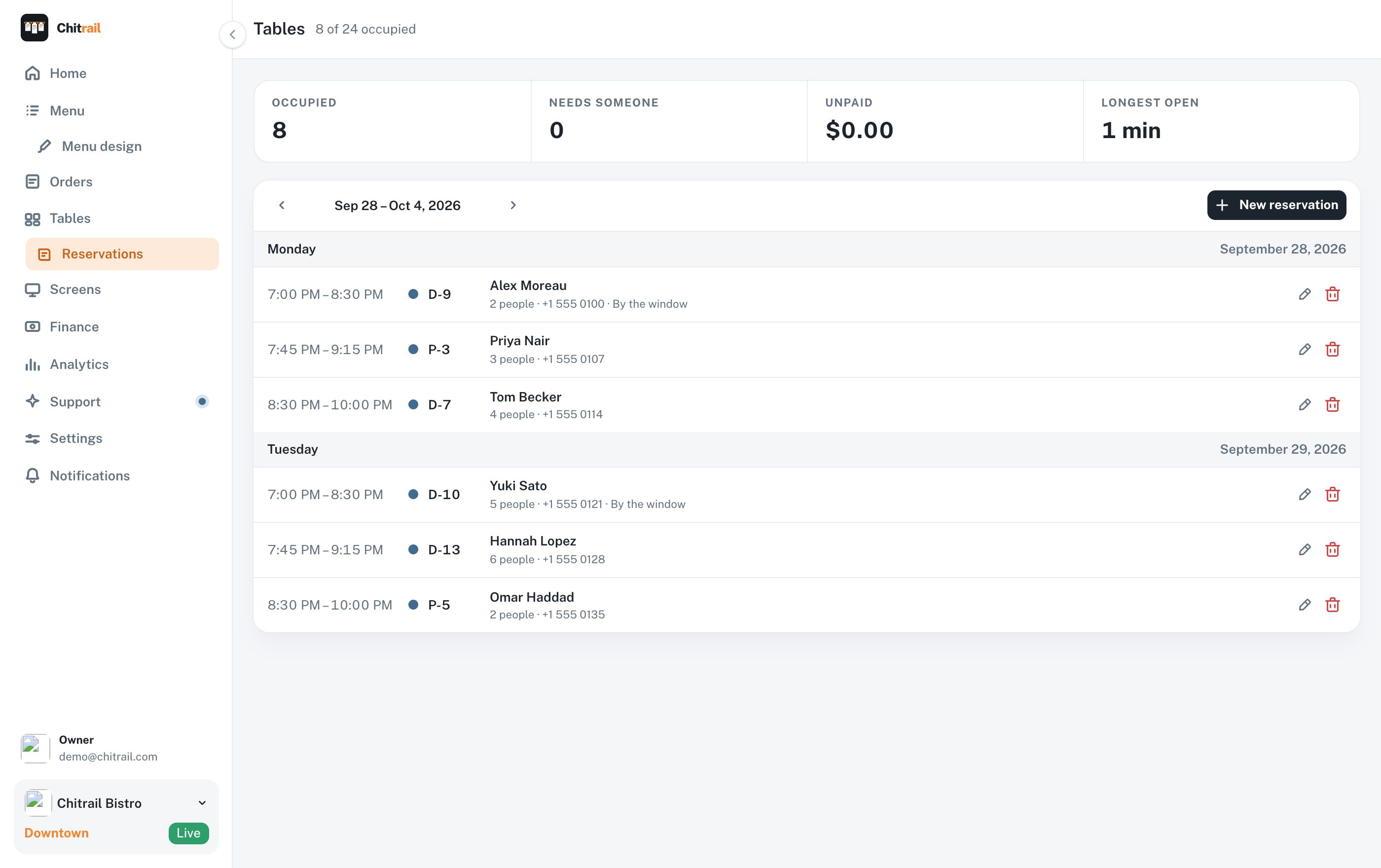Click the Live status badge
1381x868 pixels.
click(188, 833)
